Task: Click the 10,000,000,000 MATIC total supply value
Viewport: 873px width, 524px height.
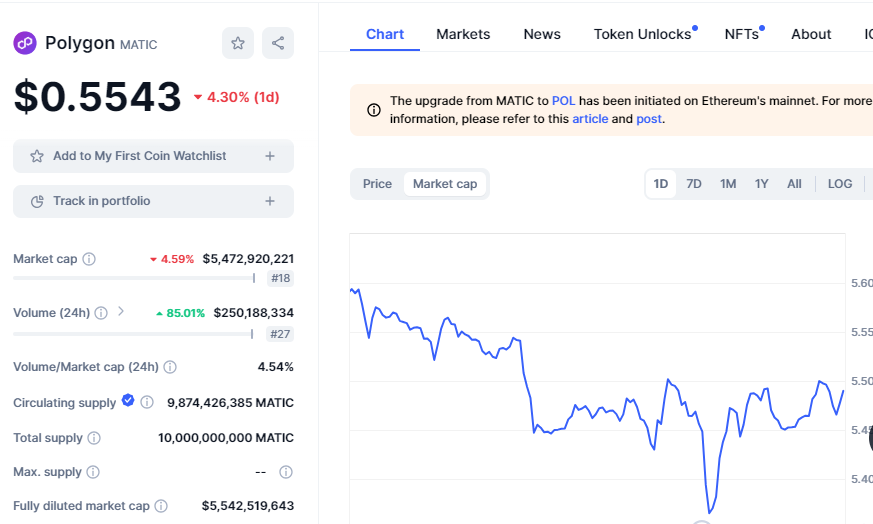Action: point(226,438)
